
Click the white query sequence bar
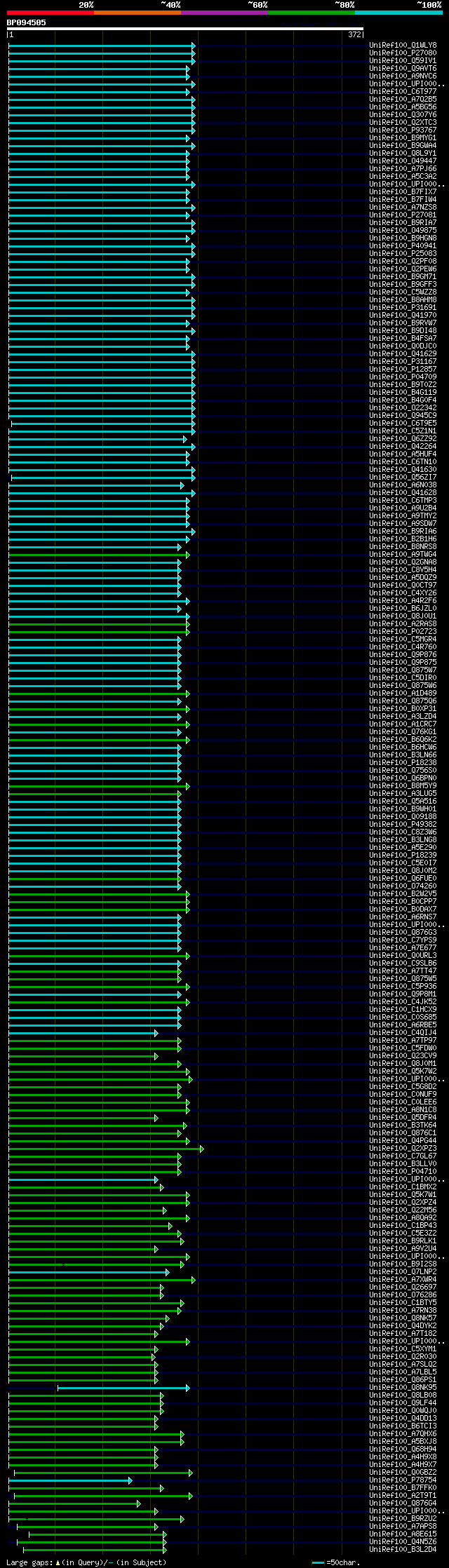[185, 29]
